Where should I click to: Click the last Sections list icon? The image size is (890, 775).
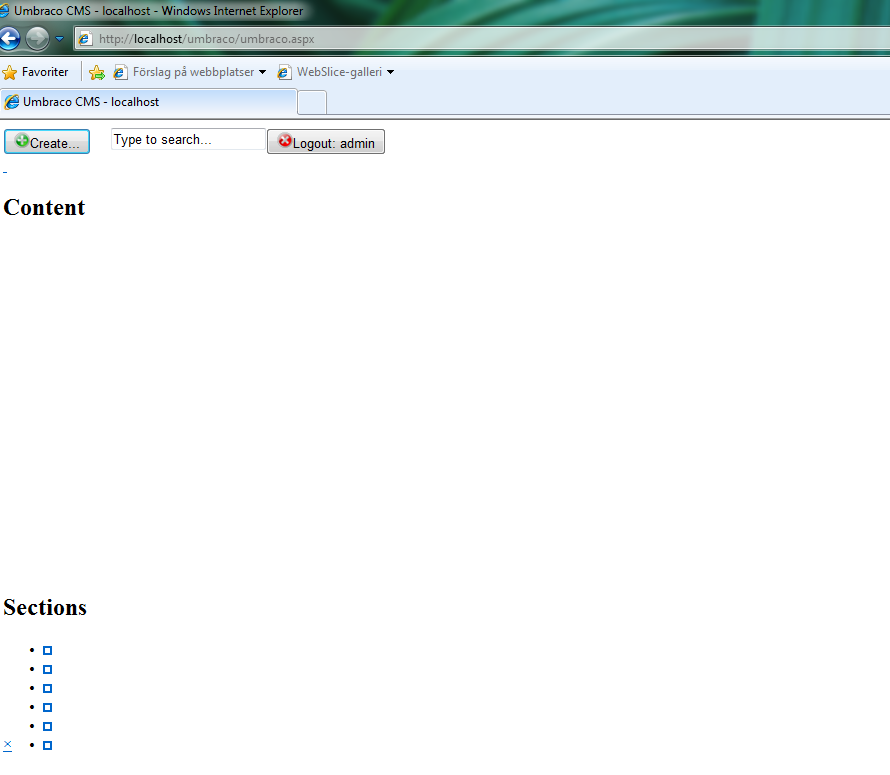[48, 745]
